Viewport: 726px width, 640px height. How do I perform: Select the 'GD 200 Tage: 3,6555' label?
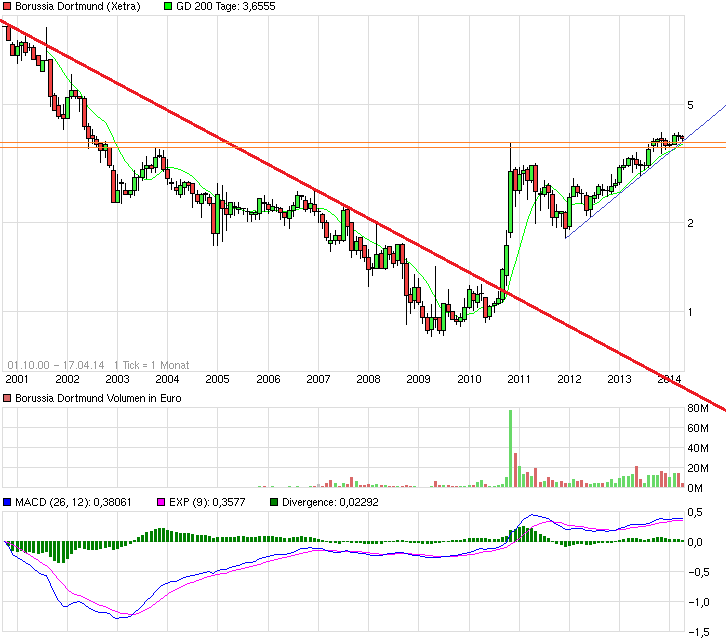[x=225, y=6]
